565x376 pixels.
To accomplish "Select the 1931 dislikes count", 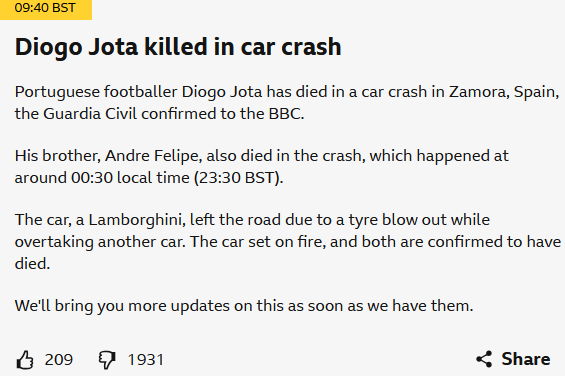I will [x=146, y=360].
